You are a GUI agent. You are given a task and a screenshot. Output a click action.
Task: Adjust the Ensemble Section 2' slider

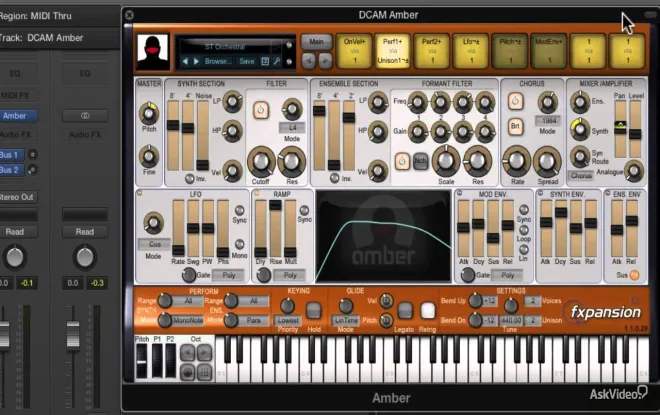point(349,136)
